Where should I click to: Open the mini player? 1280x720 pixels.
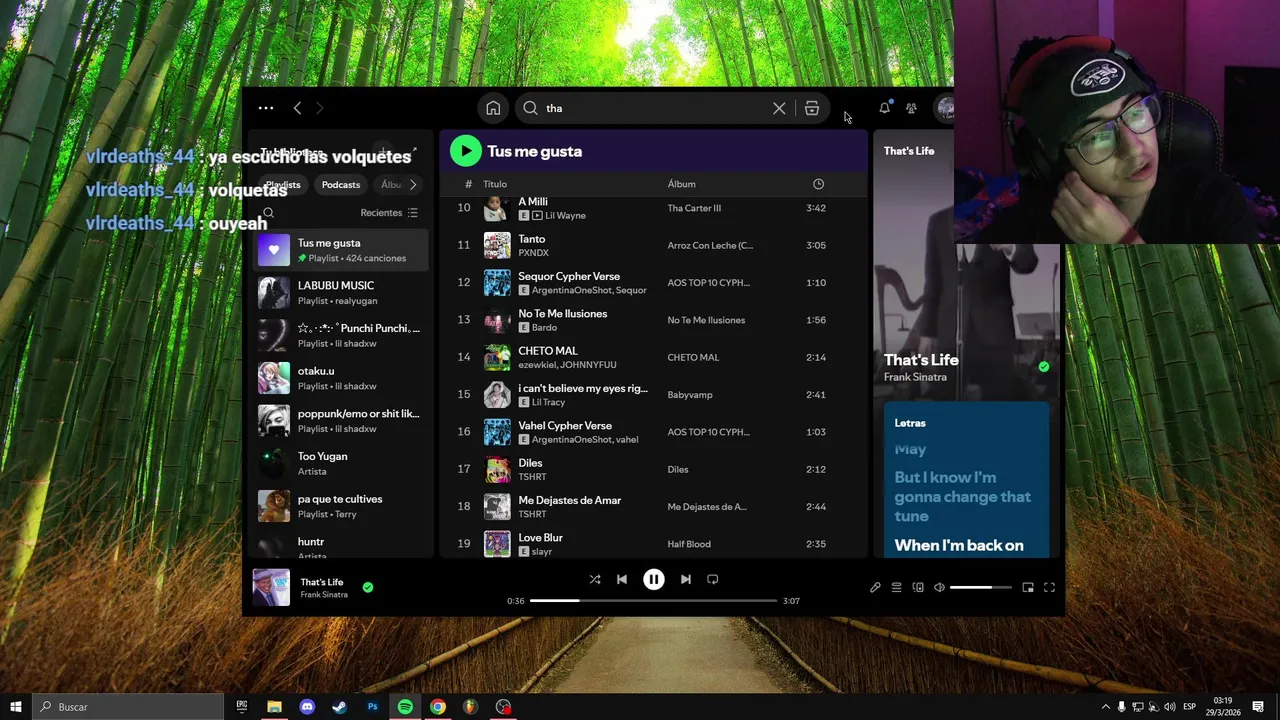pyautogui.click(x=1028, y=587)
